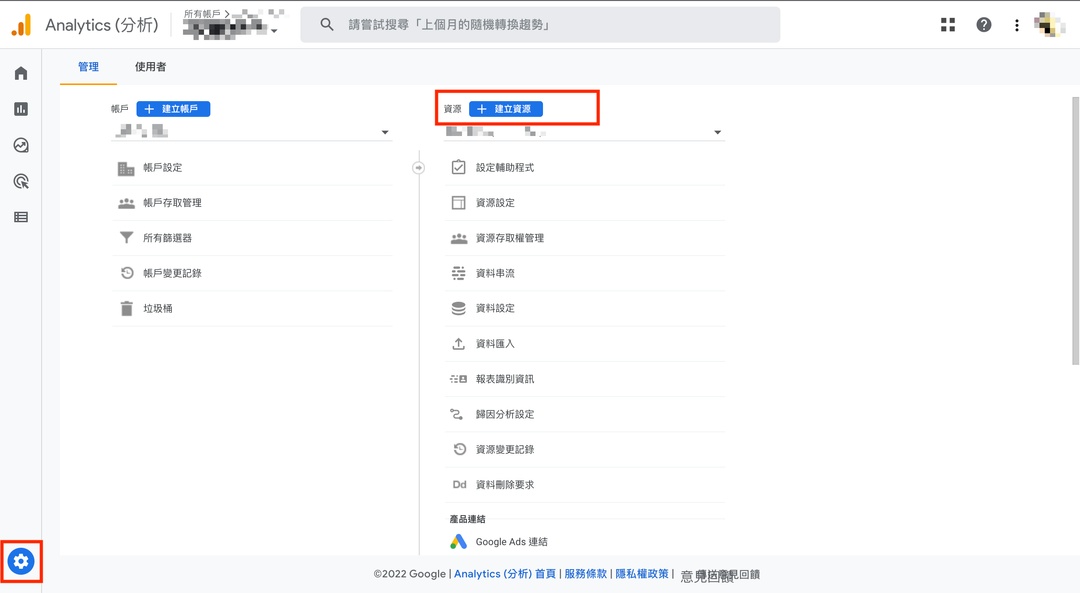Expand the 資源 property selector dropdown
1080x593 pixels.
pyautogui.click(x=584, y=131)
